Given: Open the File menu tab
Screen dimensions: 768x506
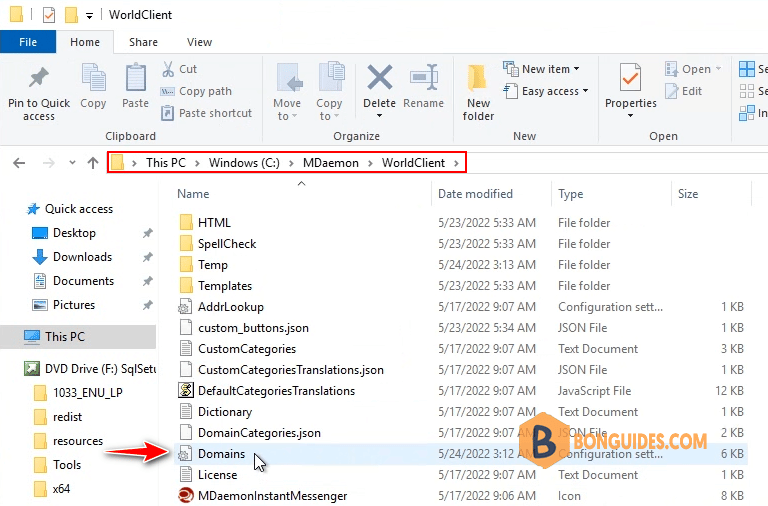Looking at the screenshot, I should (x=28, y=42).
